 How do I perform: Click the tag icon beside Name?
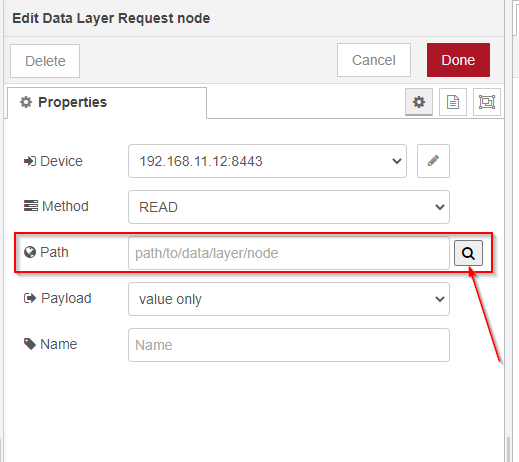30,344
